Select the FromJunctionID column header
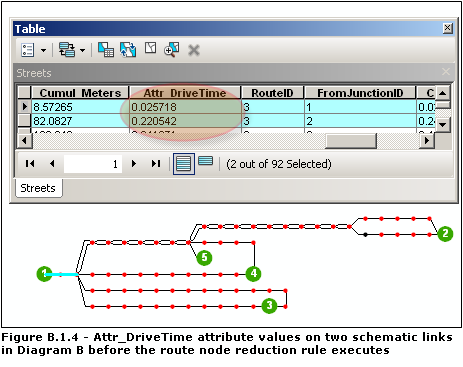The width and height of the screenshot is (463, 367). click(360, 93)
